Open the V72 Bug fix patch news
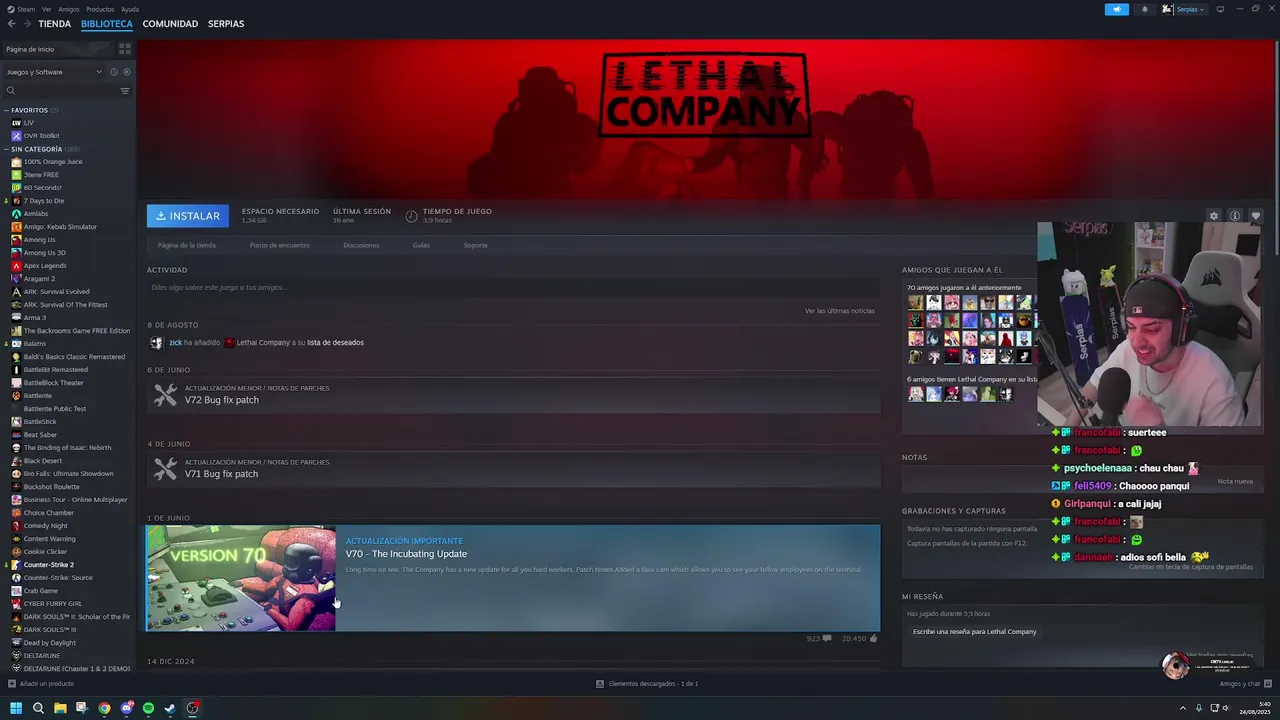The image size is (1280, 720). tap(514, 395)
